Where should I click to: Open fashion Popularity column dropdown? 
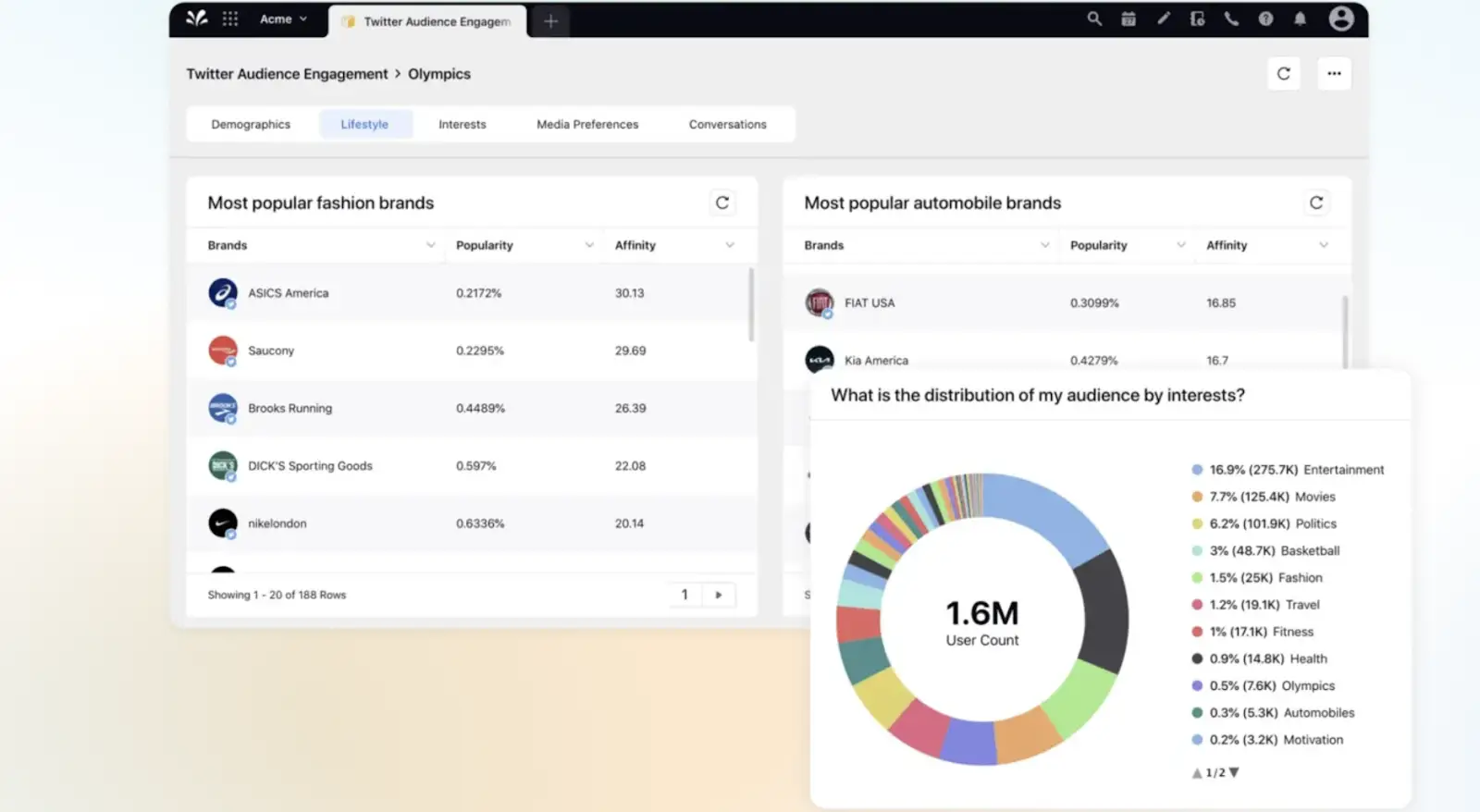[589, 245]
